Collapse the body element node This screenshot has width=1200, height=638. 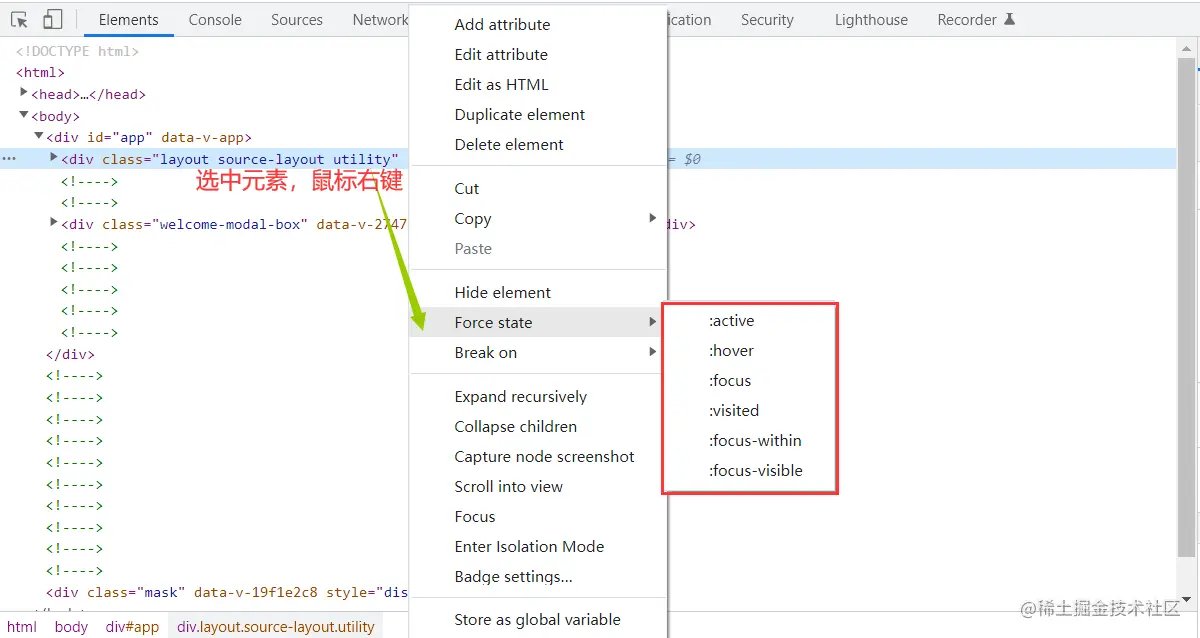coord(25,115)
